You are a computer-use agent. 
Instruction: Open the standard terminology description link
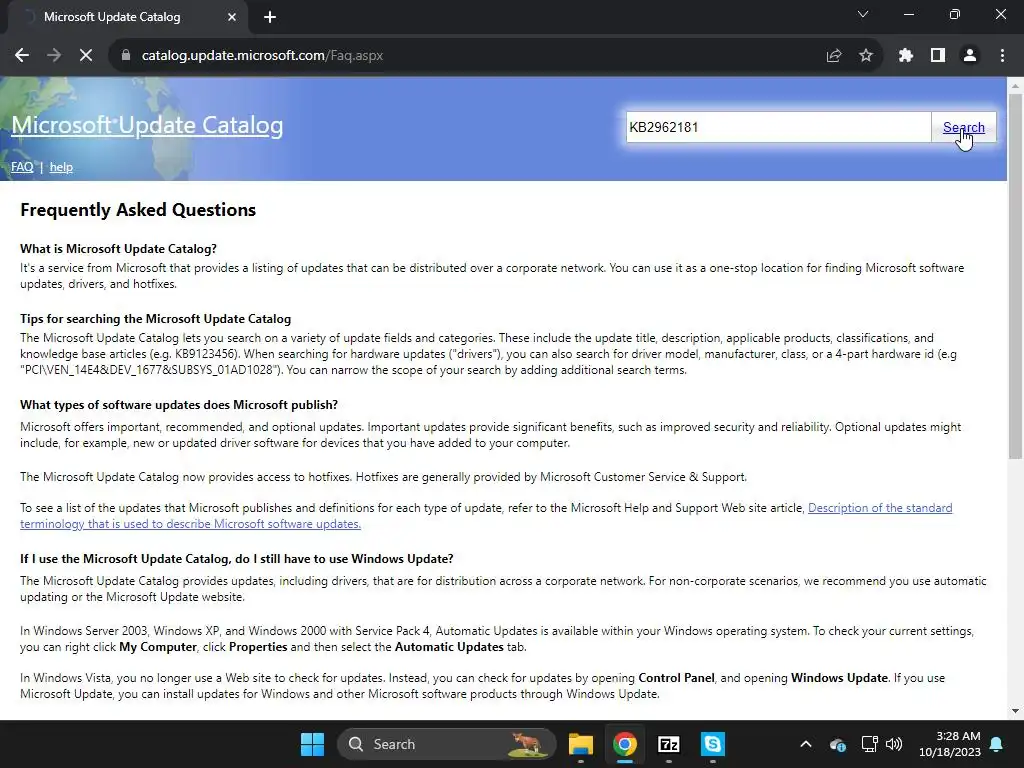click(486, 516)
